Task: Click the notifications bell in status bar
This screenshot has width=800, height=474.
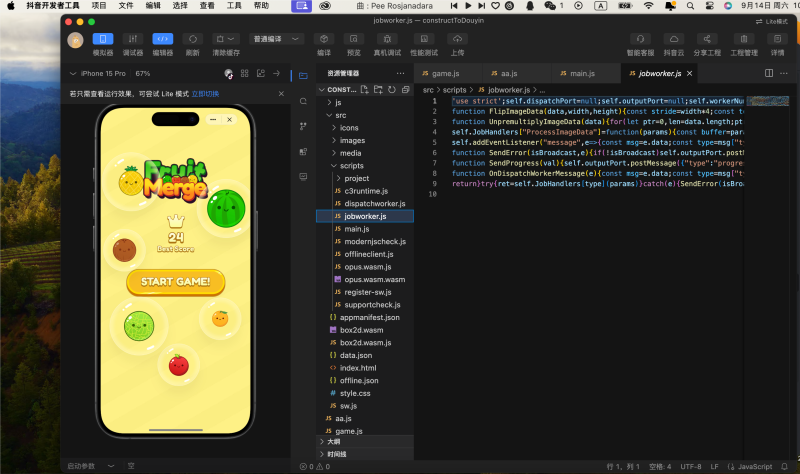Action: tap(785, 466)
